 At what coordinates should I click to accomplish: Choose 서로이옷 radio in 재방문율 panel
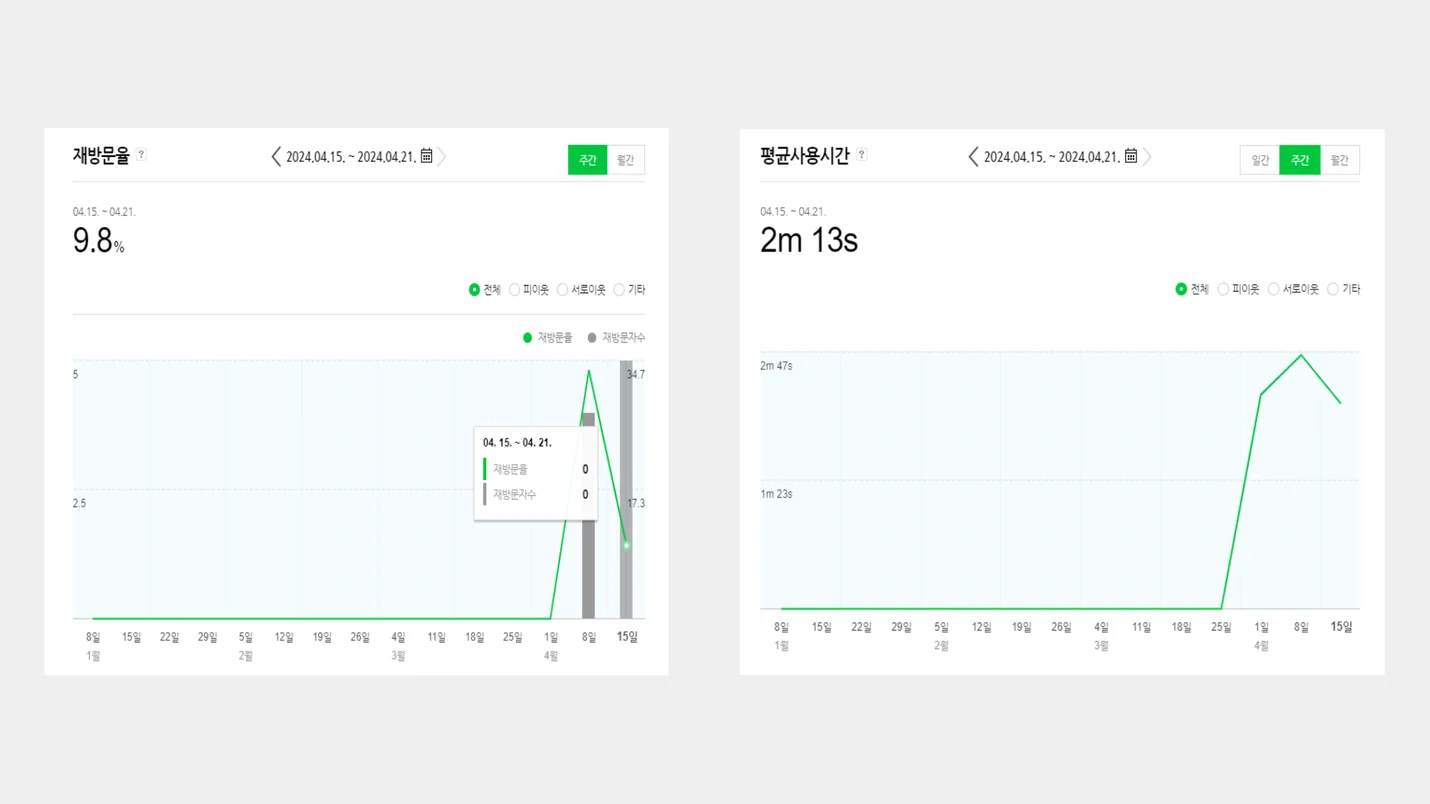pyautogui.click(x=562, y=290)
